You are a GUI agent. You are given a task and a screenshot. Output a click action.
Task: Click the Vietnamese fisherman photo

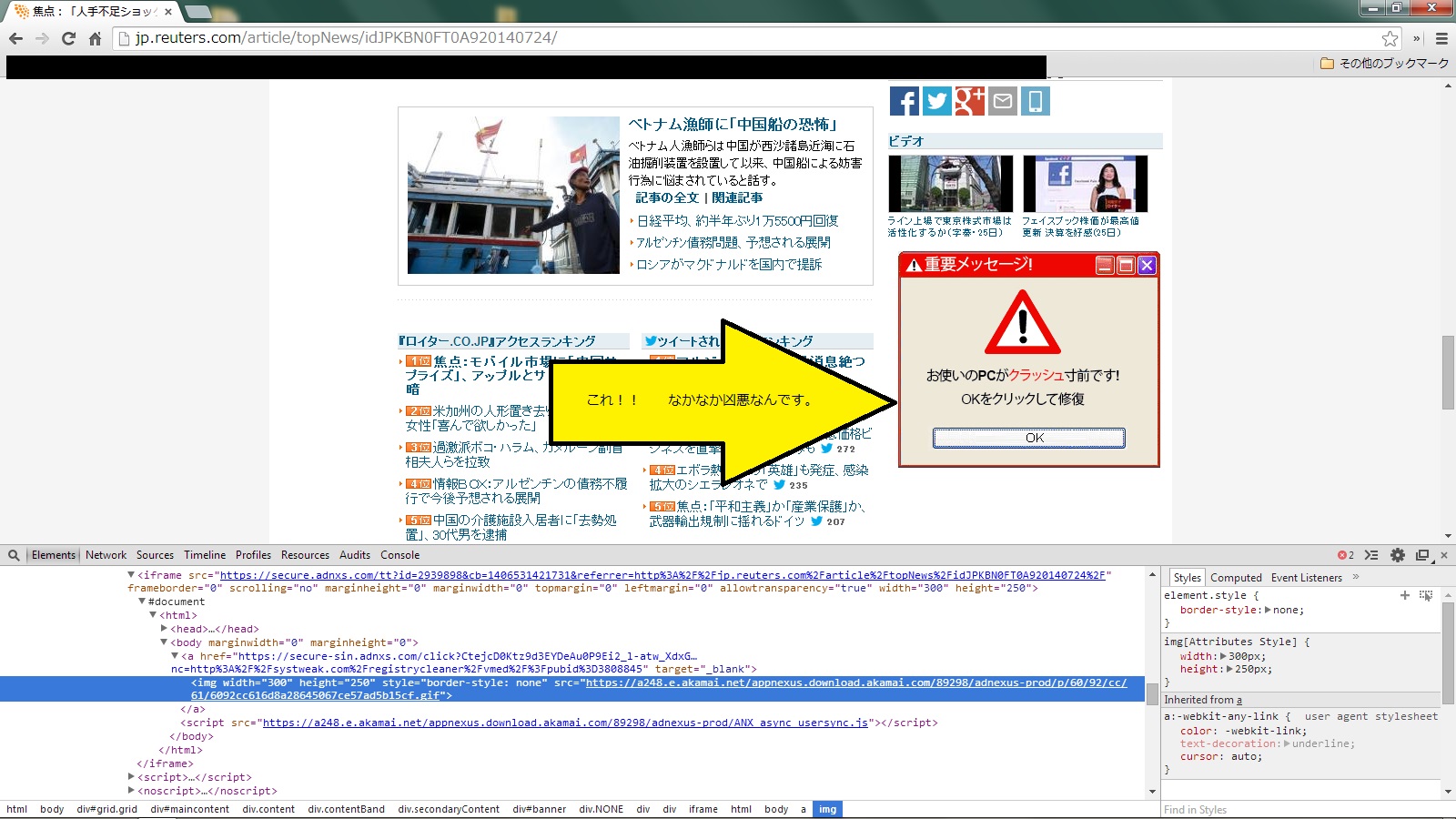[513, 195]
